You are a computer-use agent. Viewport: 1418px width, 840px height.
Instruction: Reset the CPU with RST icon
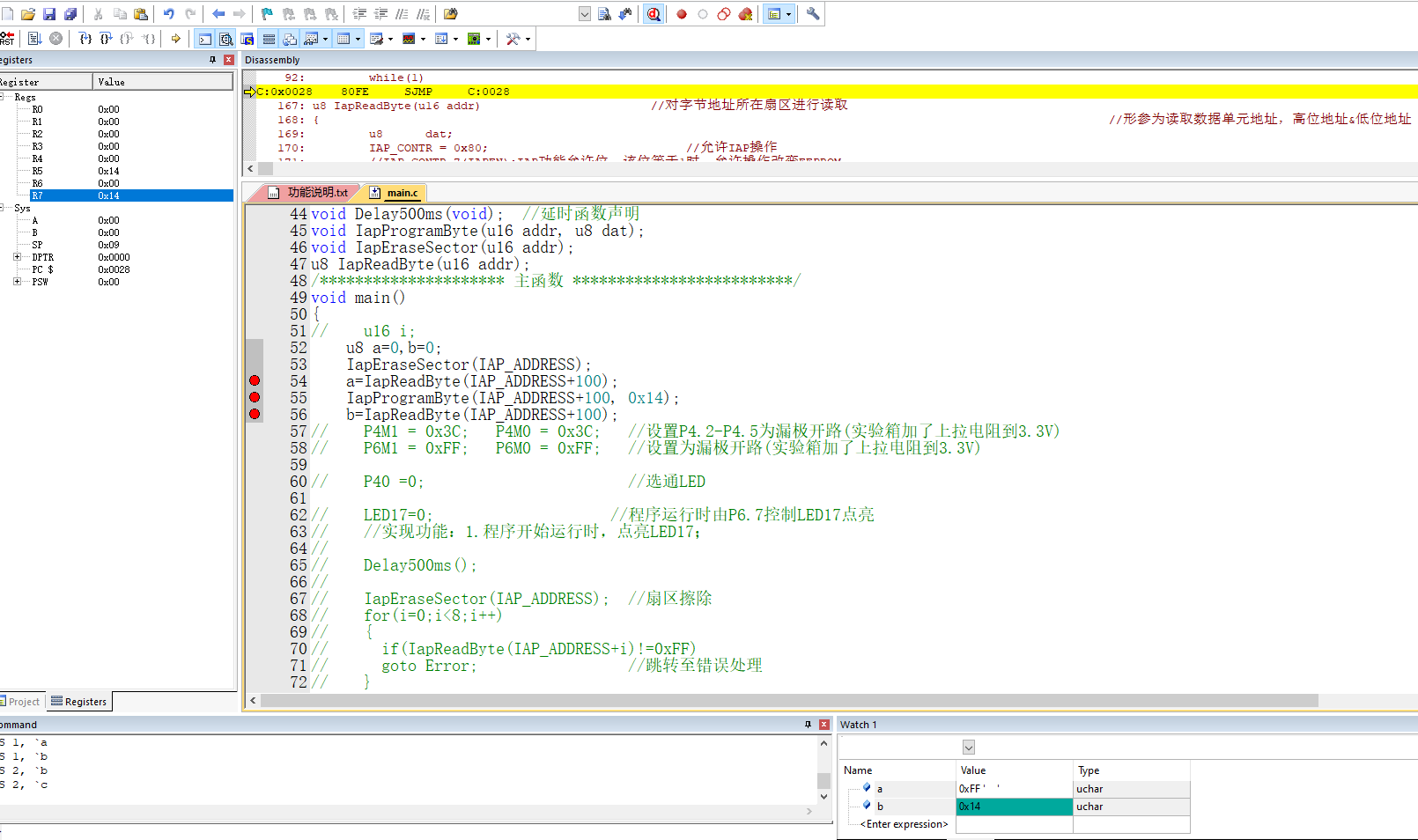click(x=7, y=39)
